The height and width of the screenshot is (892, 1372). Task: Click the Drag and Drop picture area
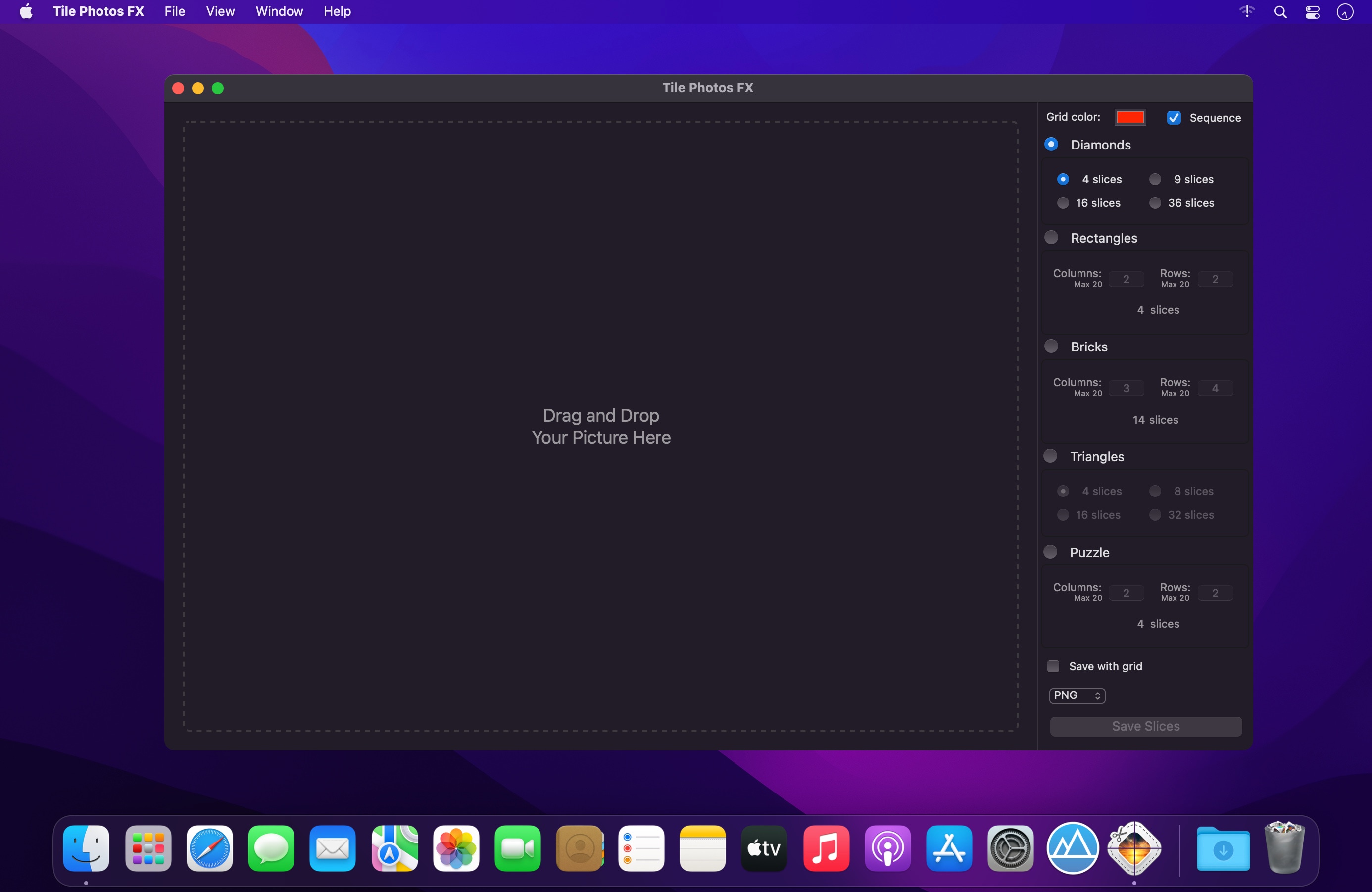(601, 427)
